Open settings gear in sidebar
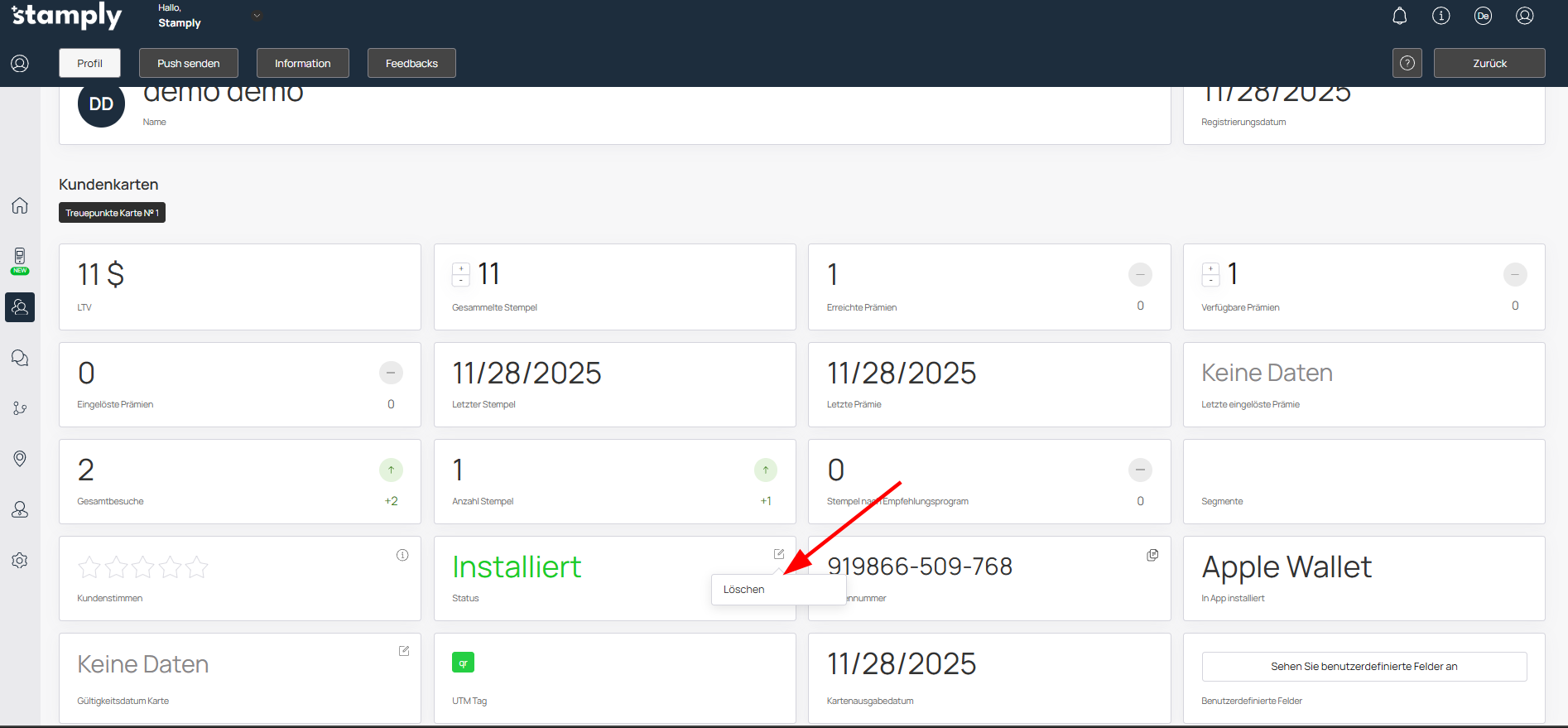This screenshot has width=1568, height=728. [20, 561]
